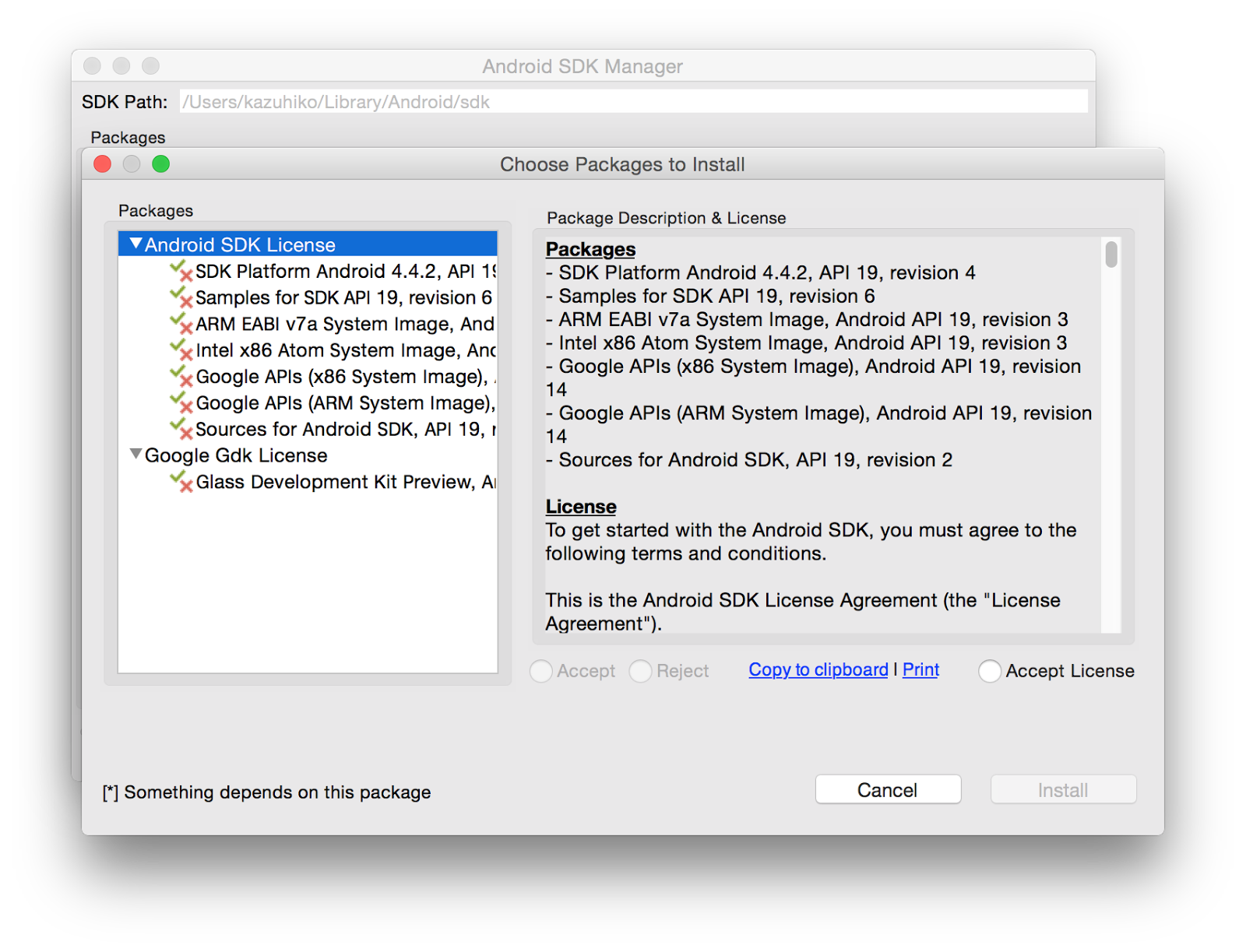This screenshot has height=952, width=1246.
Task: Click green zoom button of Choose Packages dialog
Action: pyautogui.click(x=161, y=163)
